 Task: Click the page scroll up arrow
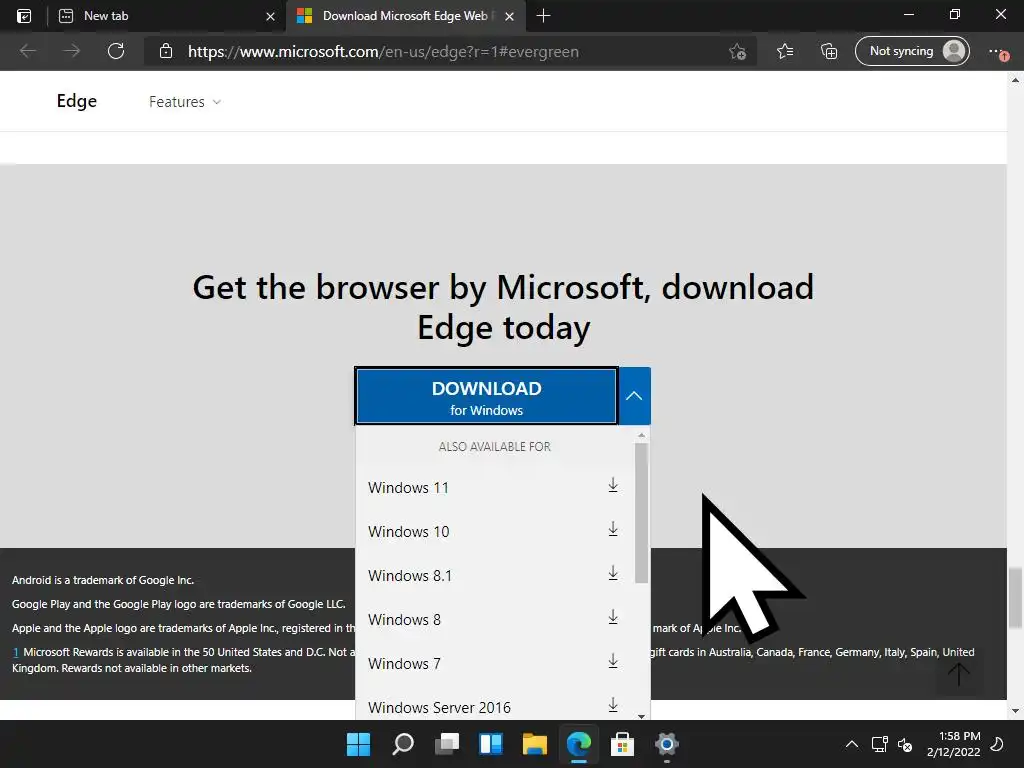click(1015, 80)
